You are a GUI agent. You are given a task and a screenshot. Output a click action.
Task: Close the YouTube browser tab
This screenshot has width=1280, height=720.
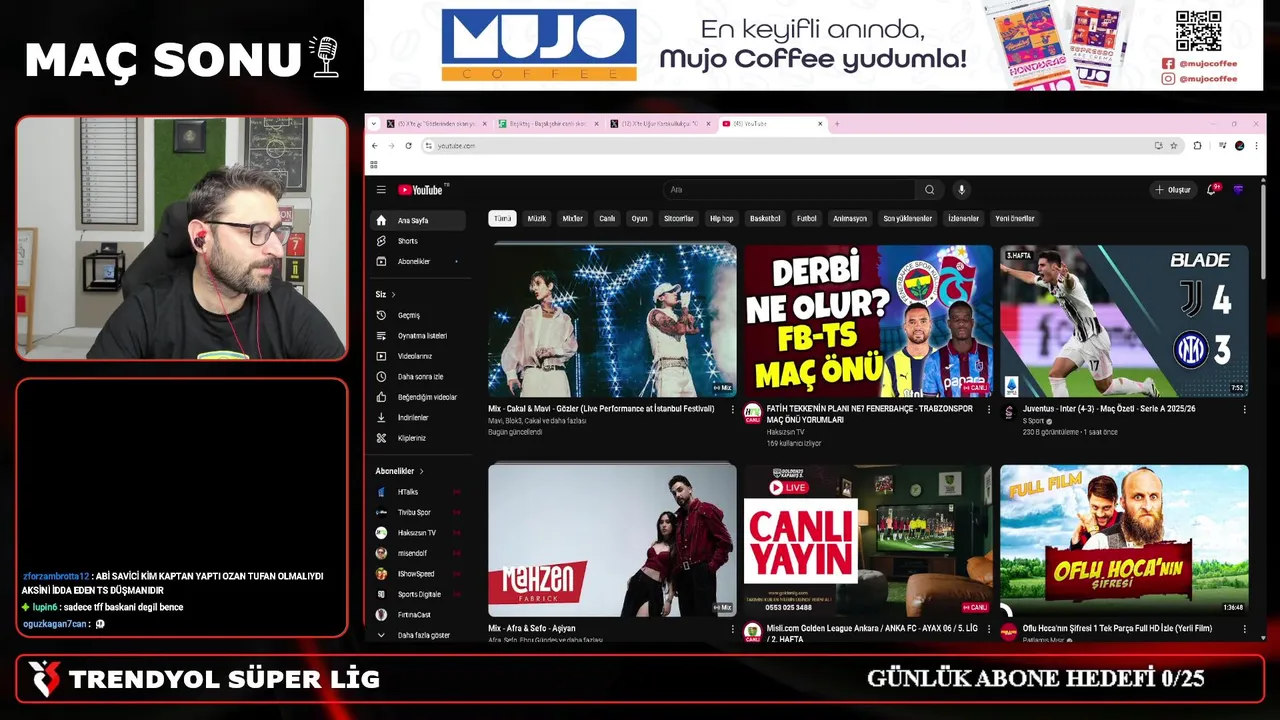click(x=821, y=124)
